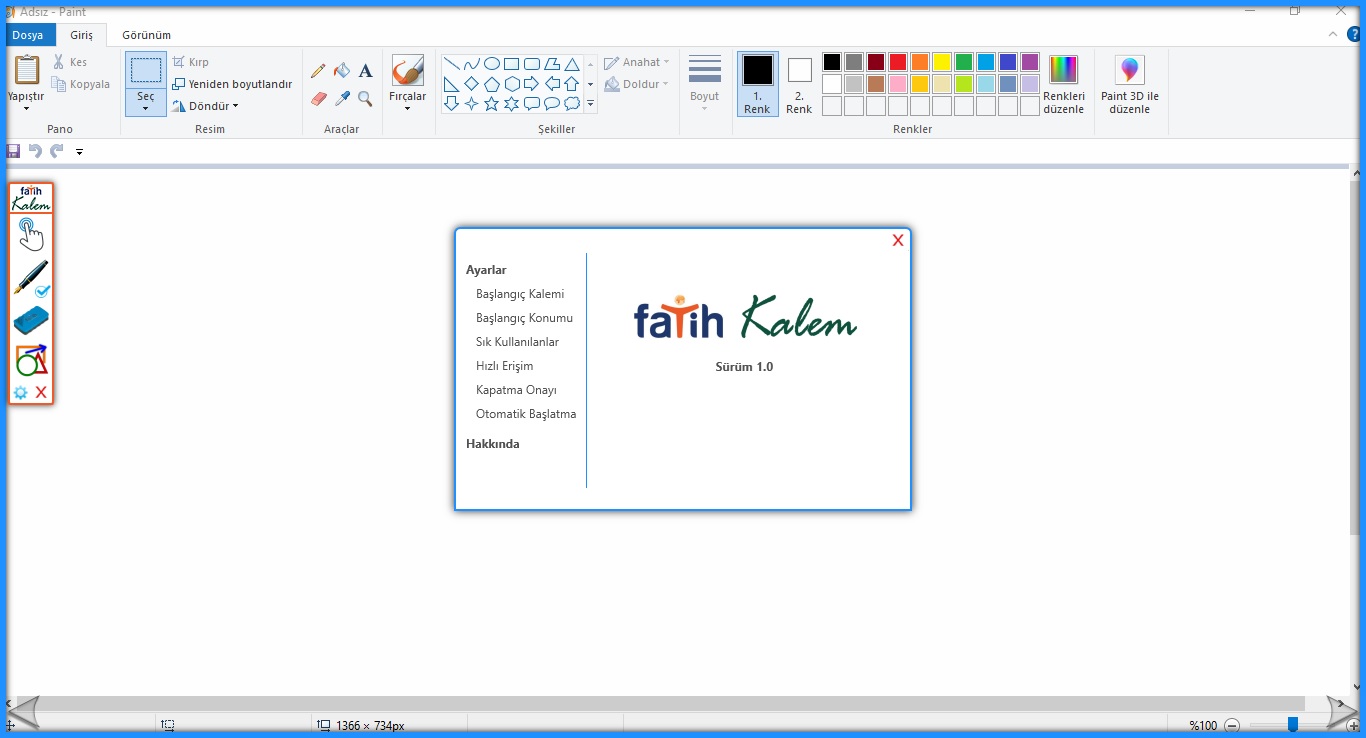Select the Fatih Kalem pen tool
This screenshot has width=1366, height=738.
tap(31, 279)
